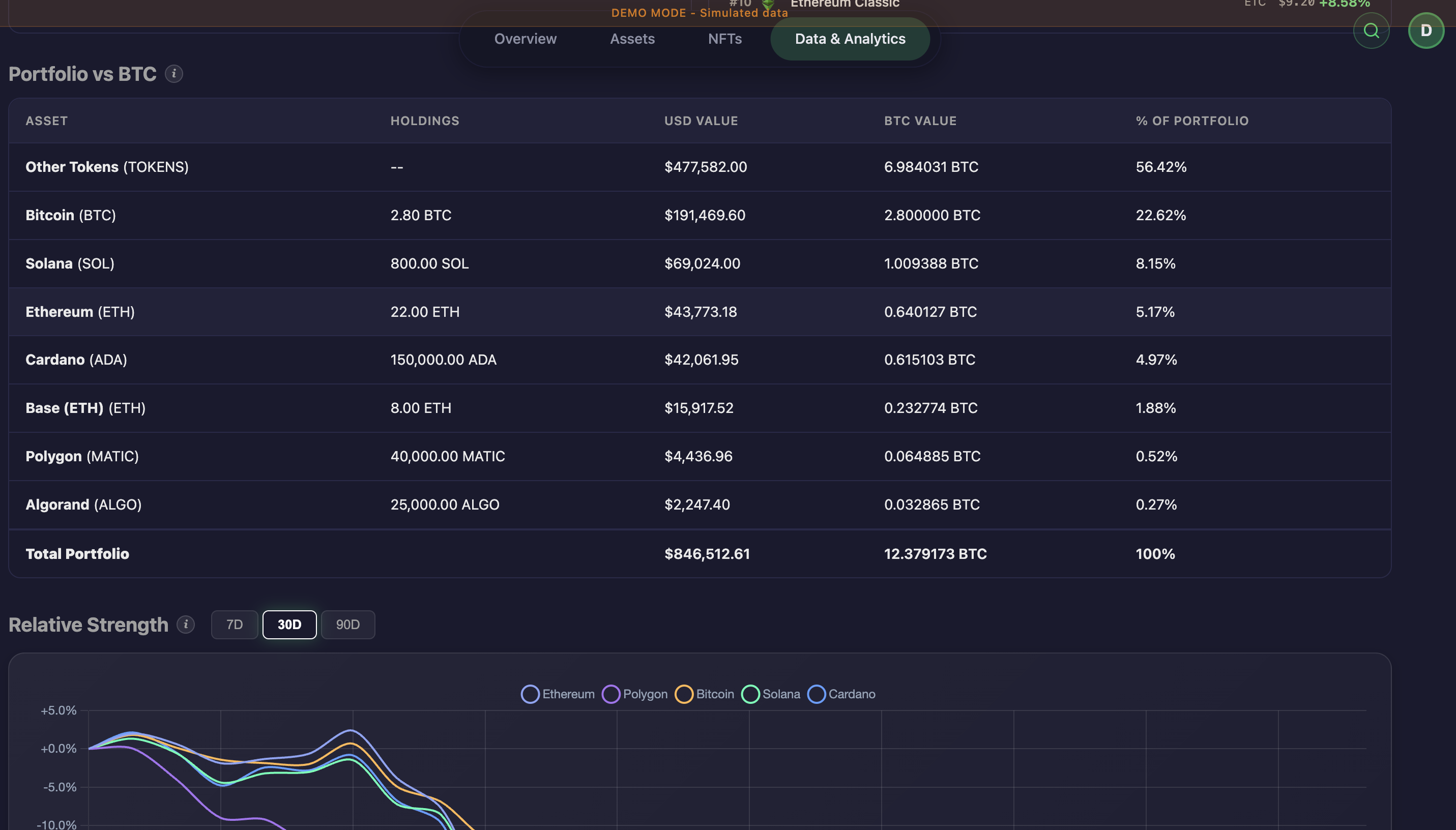Open the search magnifier icon
The height and width of the screenshot is (830, 1456).
(x=1371, y=30)
